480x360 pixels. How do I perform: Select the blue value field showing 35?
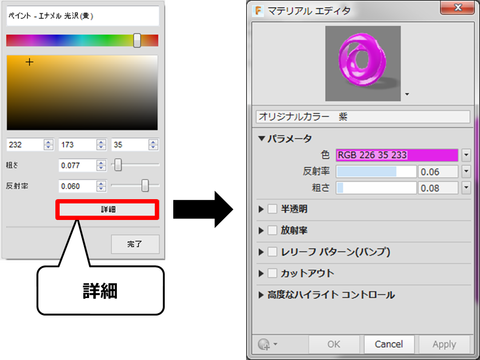click(130, 145)
